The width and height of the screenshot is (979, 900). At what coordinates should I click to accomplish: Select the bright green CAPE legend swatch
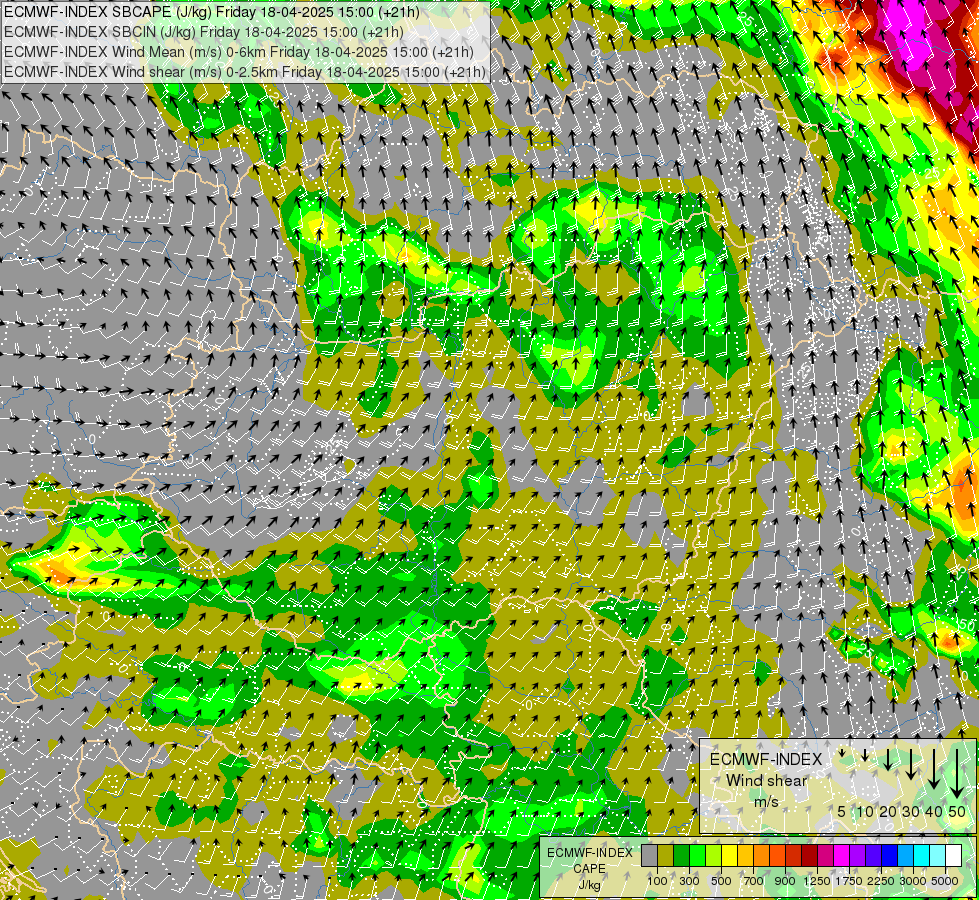(697, 855)
